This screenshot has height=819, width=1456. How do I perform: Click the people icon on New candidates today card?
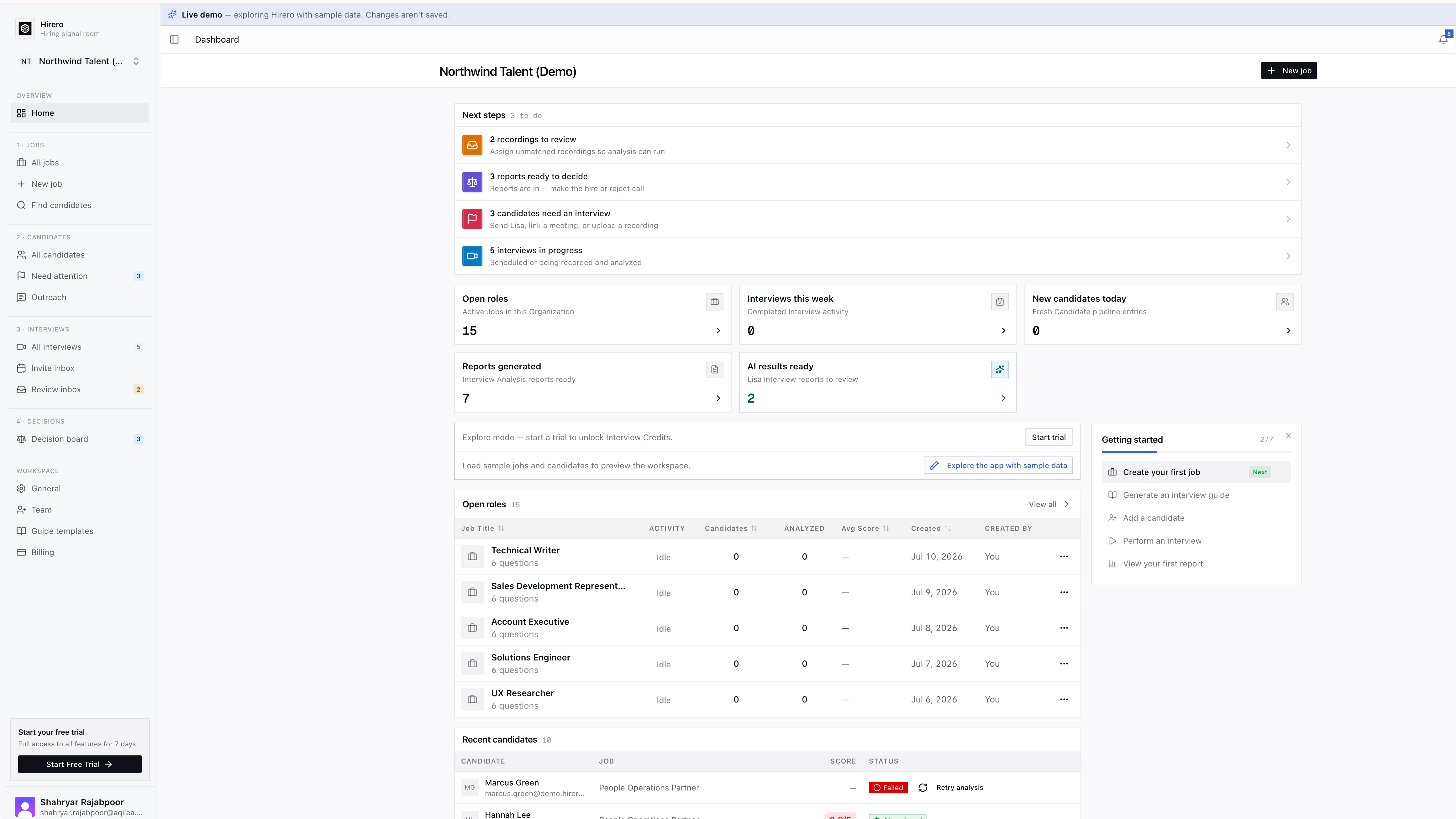[1284, 302]
